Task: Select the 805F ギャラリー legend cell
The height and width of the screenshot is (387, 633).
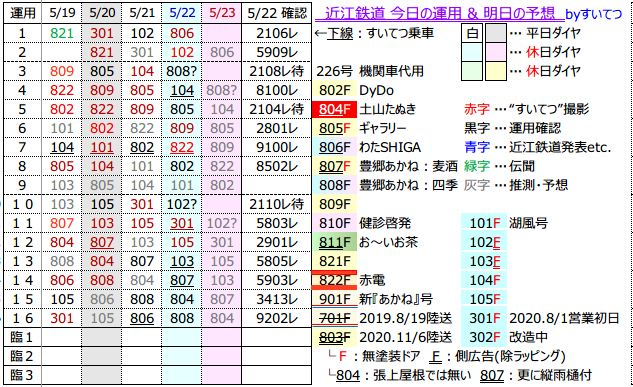Action: (334, 128)
